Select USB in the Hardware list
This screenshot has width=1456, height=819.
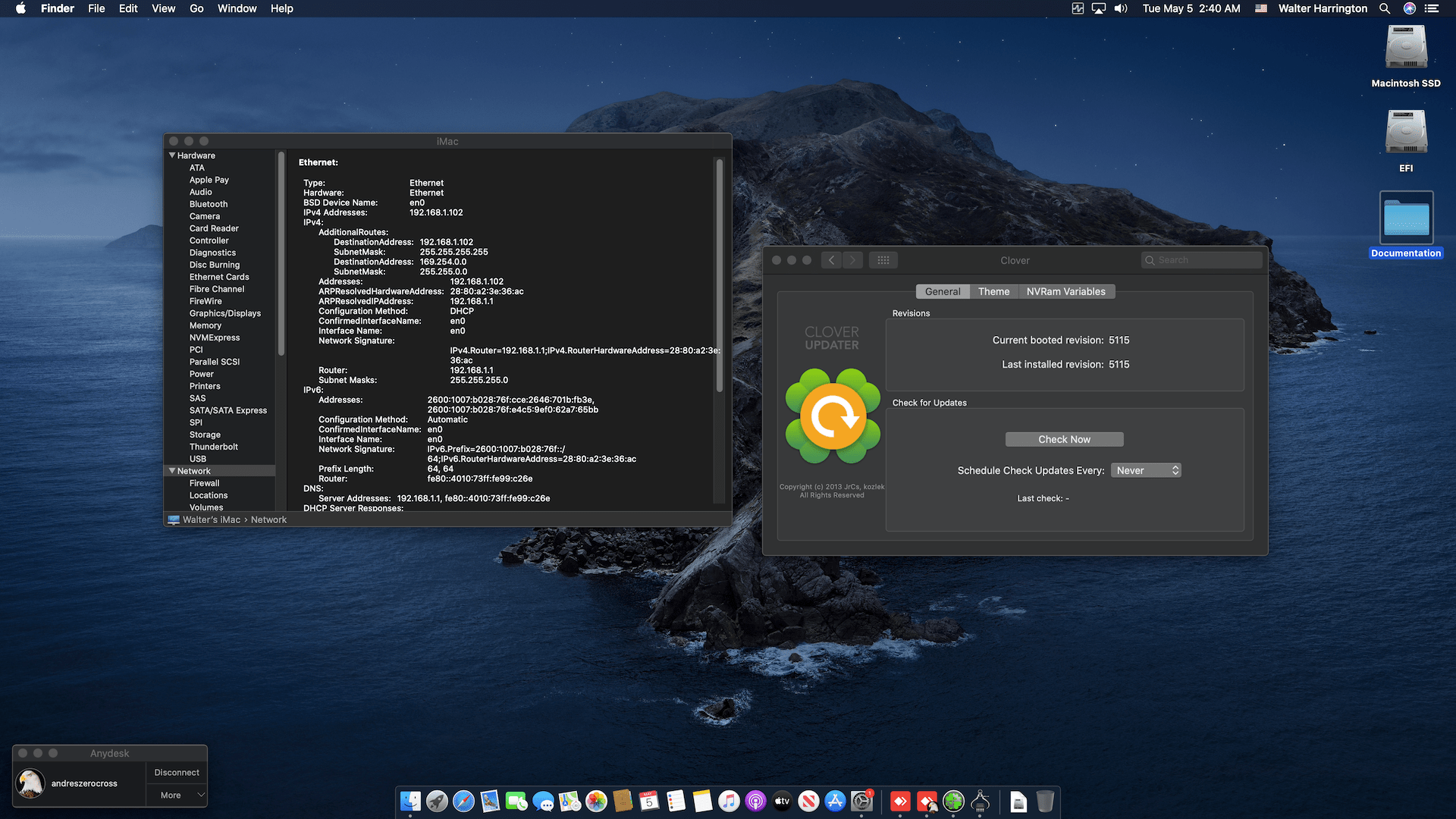[198, 459]
